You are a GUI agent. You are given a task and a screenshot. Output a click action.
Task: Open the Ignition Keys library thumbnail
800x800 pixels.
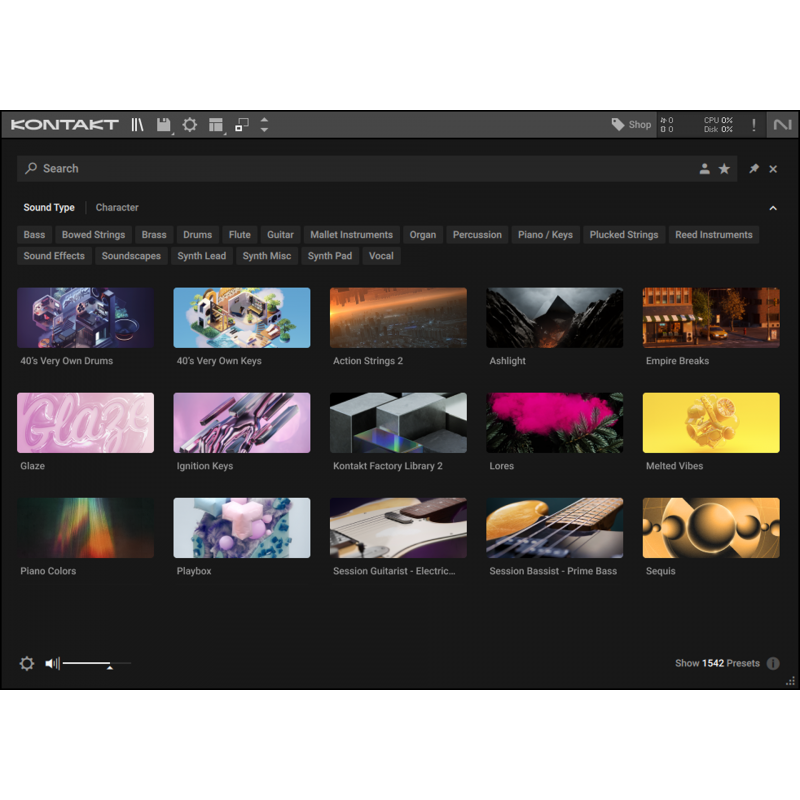(242, 423)
